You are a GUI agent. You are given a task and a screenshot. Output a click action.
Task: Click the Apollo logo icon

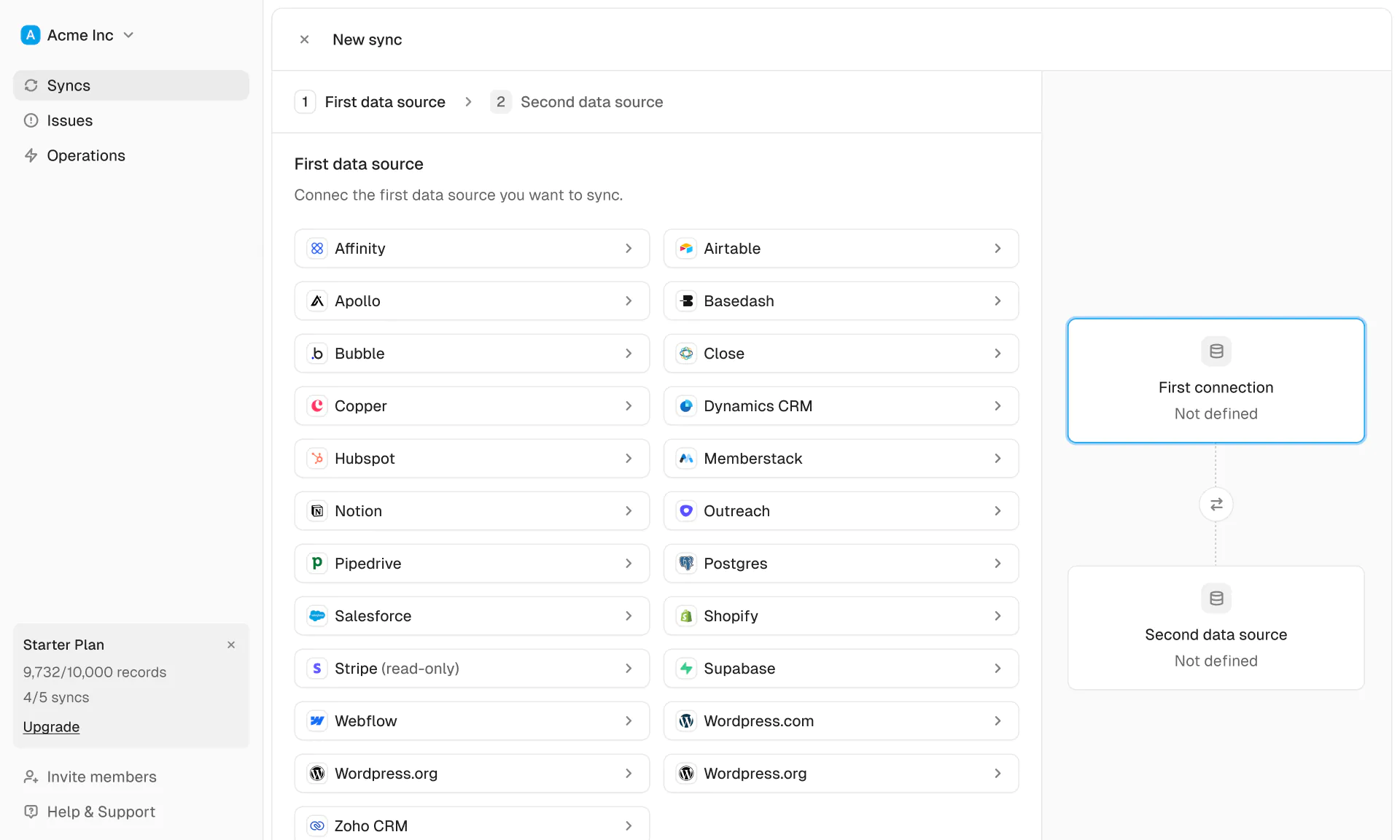click(316, 301)
